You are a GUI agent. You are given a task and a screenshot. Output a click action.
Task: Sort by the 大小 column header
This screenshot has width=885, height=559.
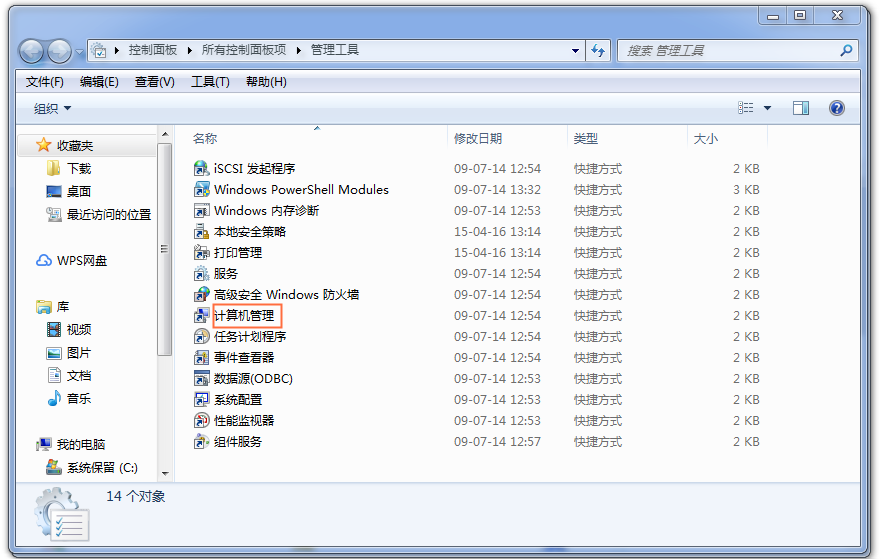(x=706, y=138)
